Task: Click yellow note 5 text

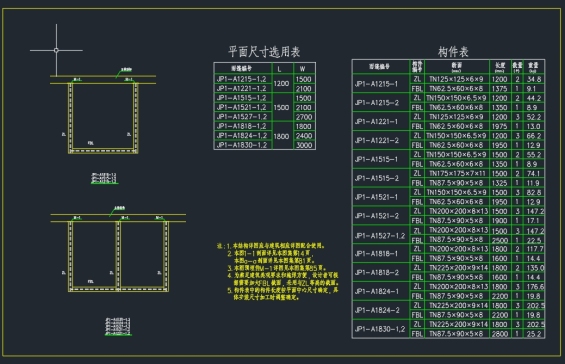Action: [283, 294]
